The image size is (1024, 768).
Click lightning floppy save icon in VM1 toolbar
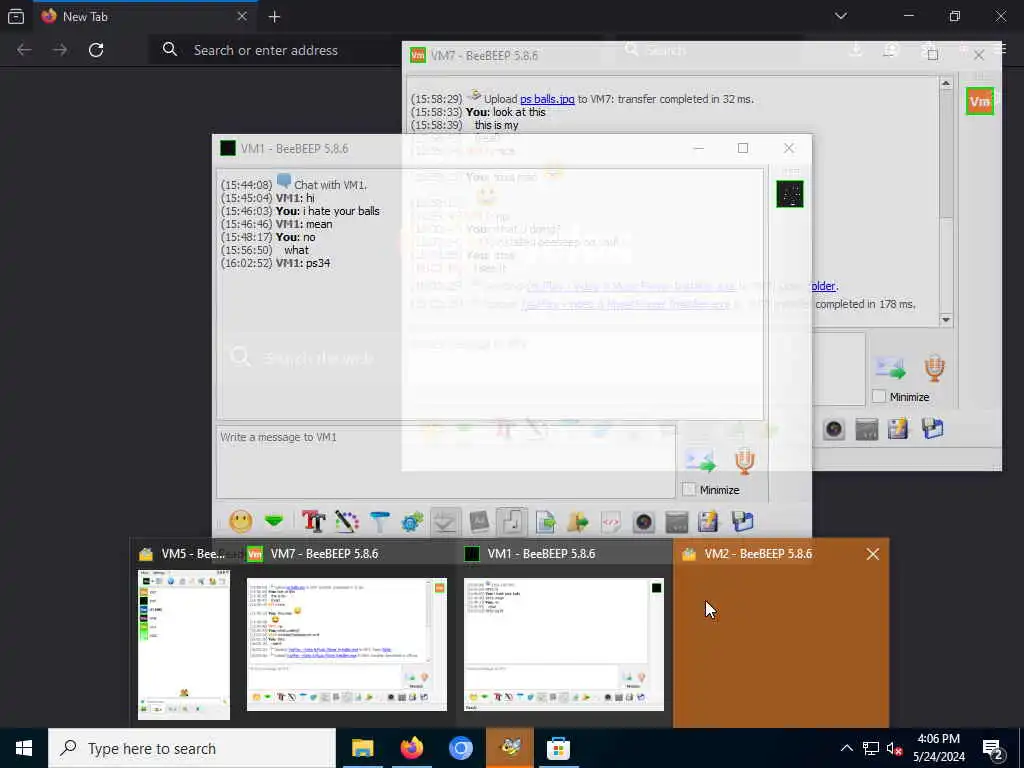[709, 521]
